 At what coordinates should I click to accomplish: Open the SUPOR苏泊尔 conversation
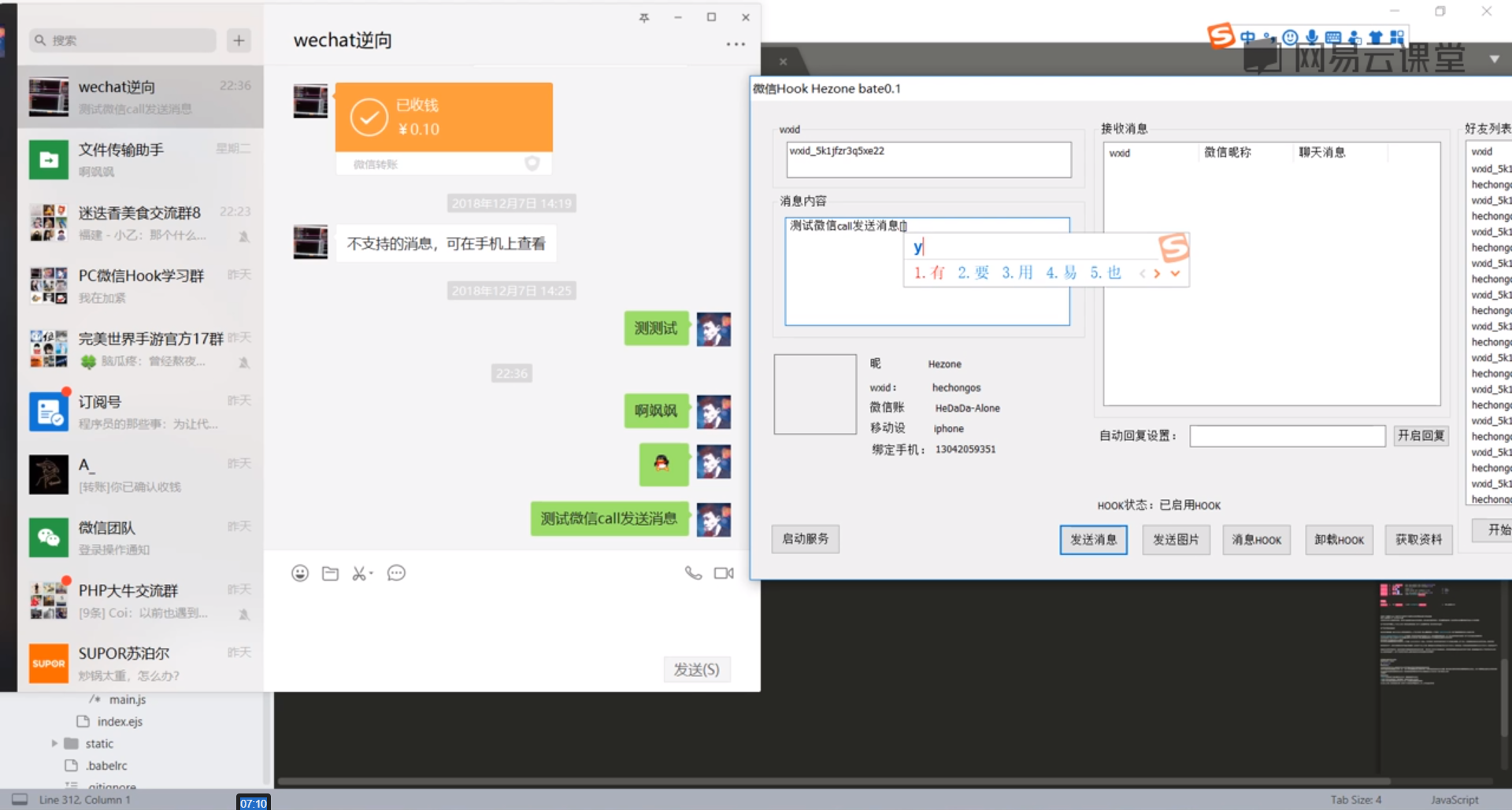141,664
